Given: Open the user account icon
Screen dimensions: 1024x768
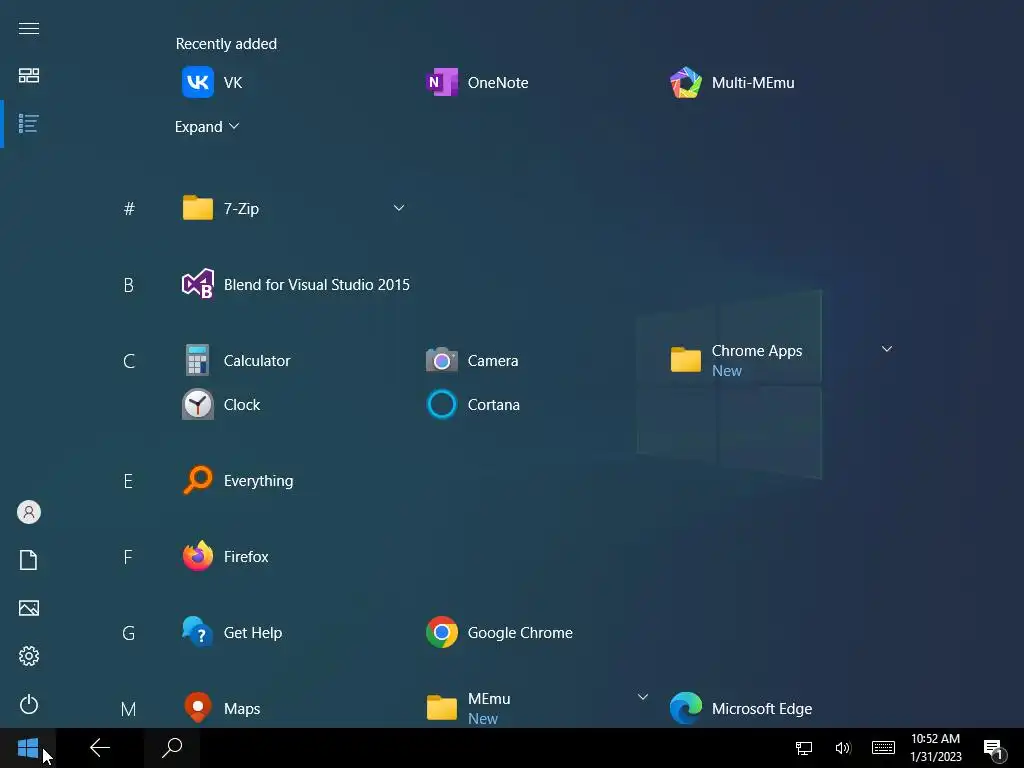Looking at the screenshot, I should [x=29, y=512].
